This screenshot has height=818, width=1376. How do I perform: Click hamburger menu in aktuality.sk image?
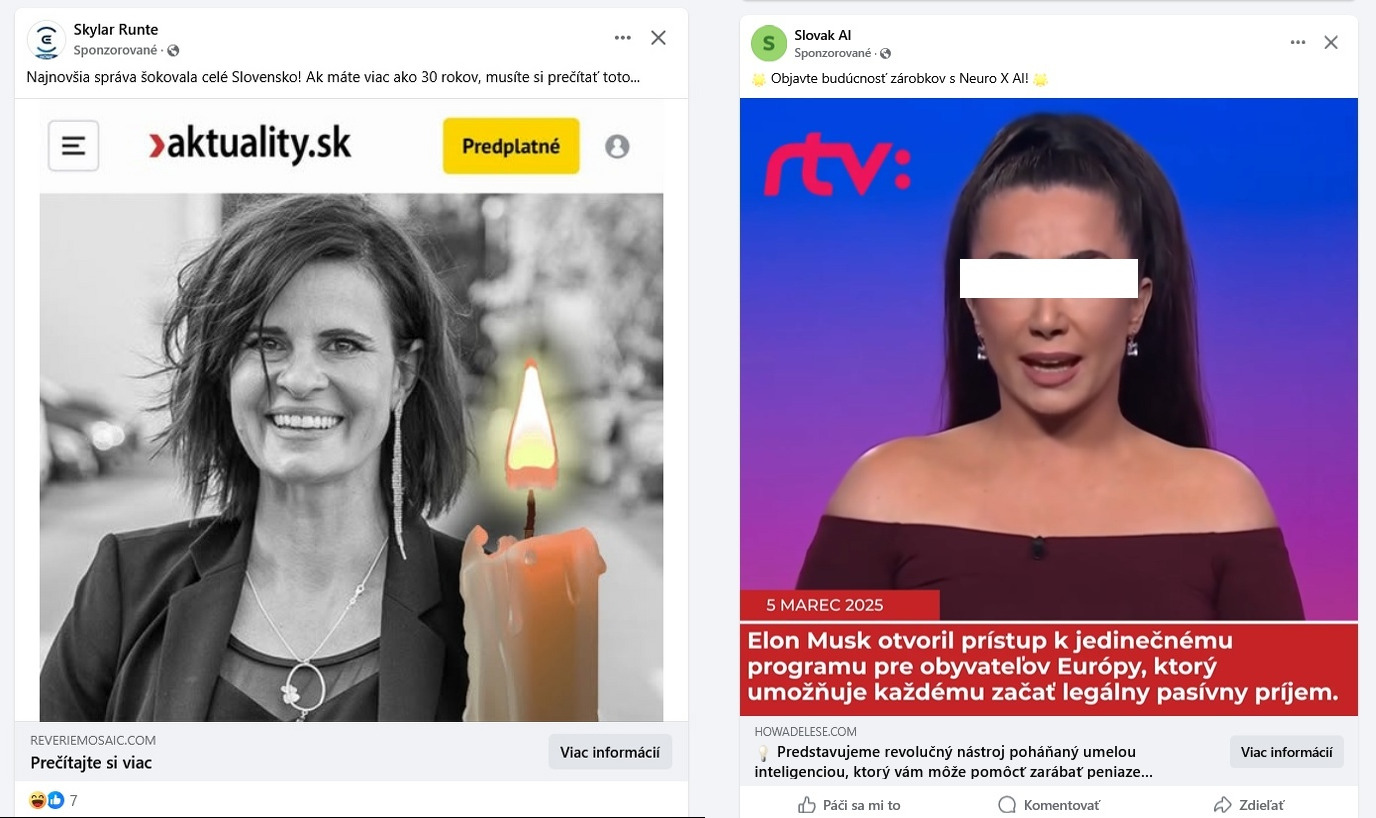tap(73, 146)
